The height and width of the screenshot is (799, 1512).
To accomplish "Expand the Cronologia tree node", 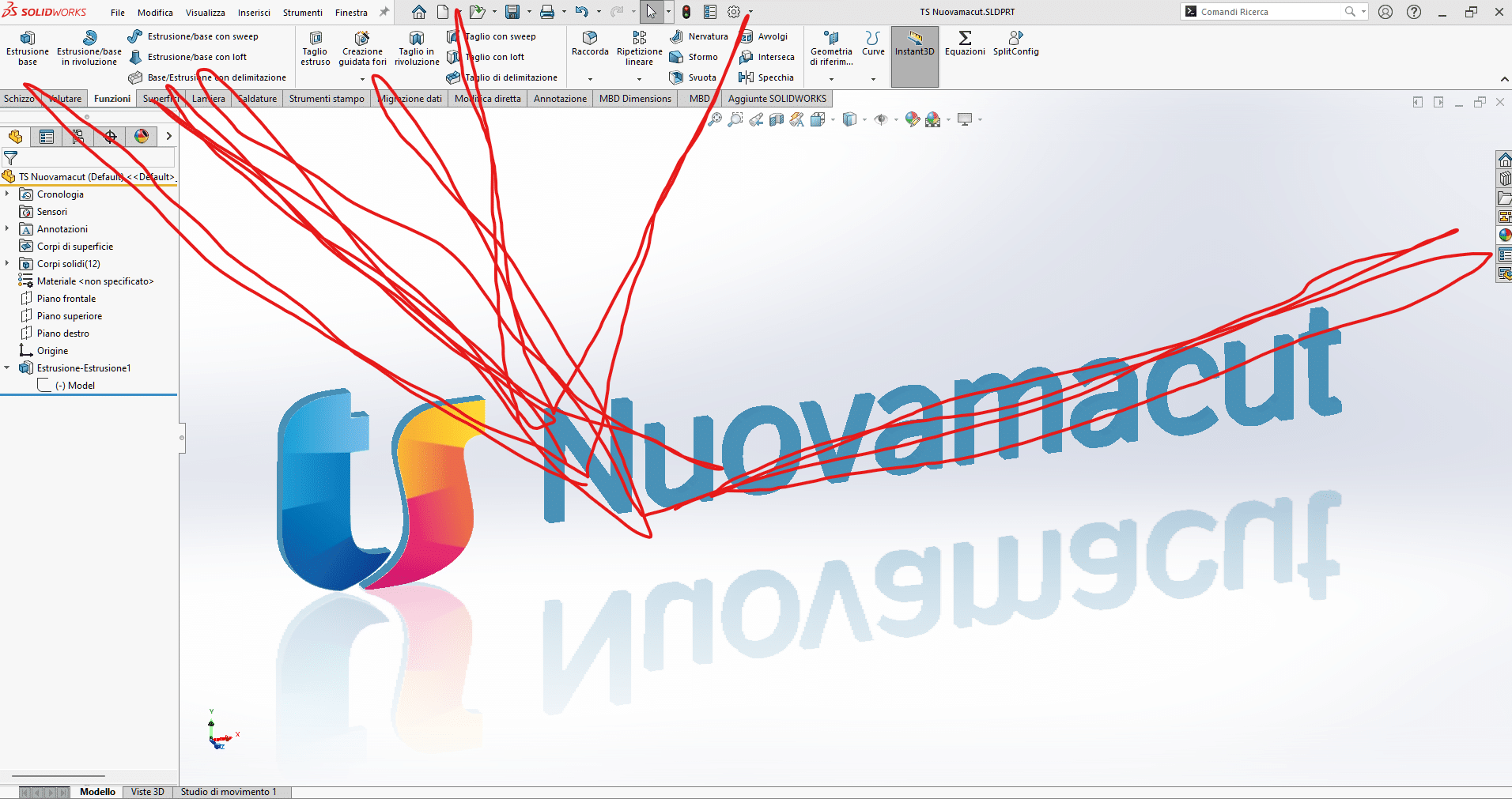I will [7, 194].
